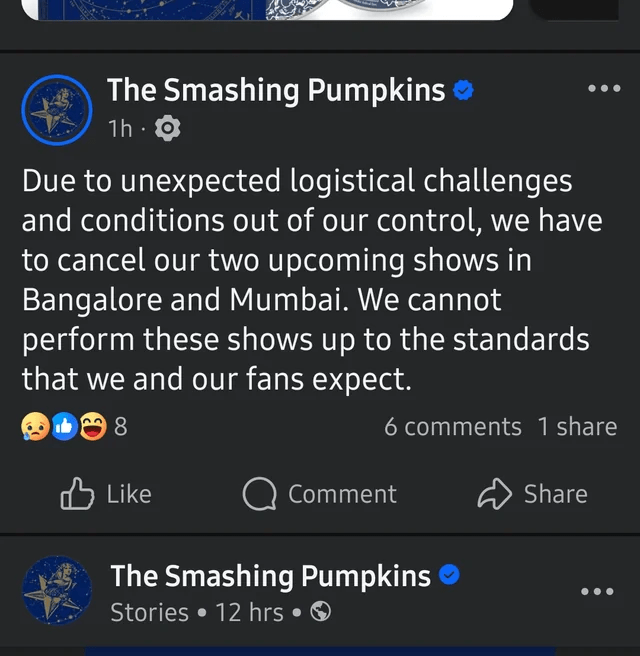This screenshot has height=656, width=640.
Task: Tap the post audience settings gear icon
Action: (x=169, y=128)
